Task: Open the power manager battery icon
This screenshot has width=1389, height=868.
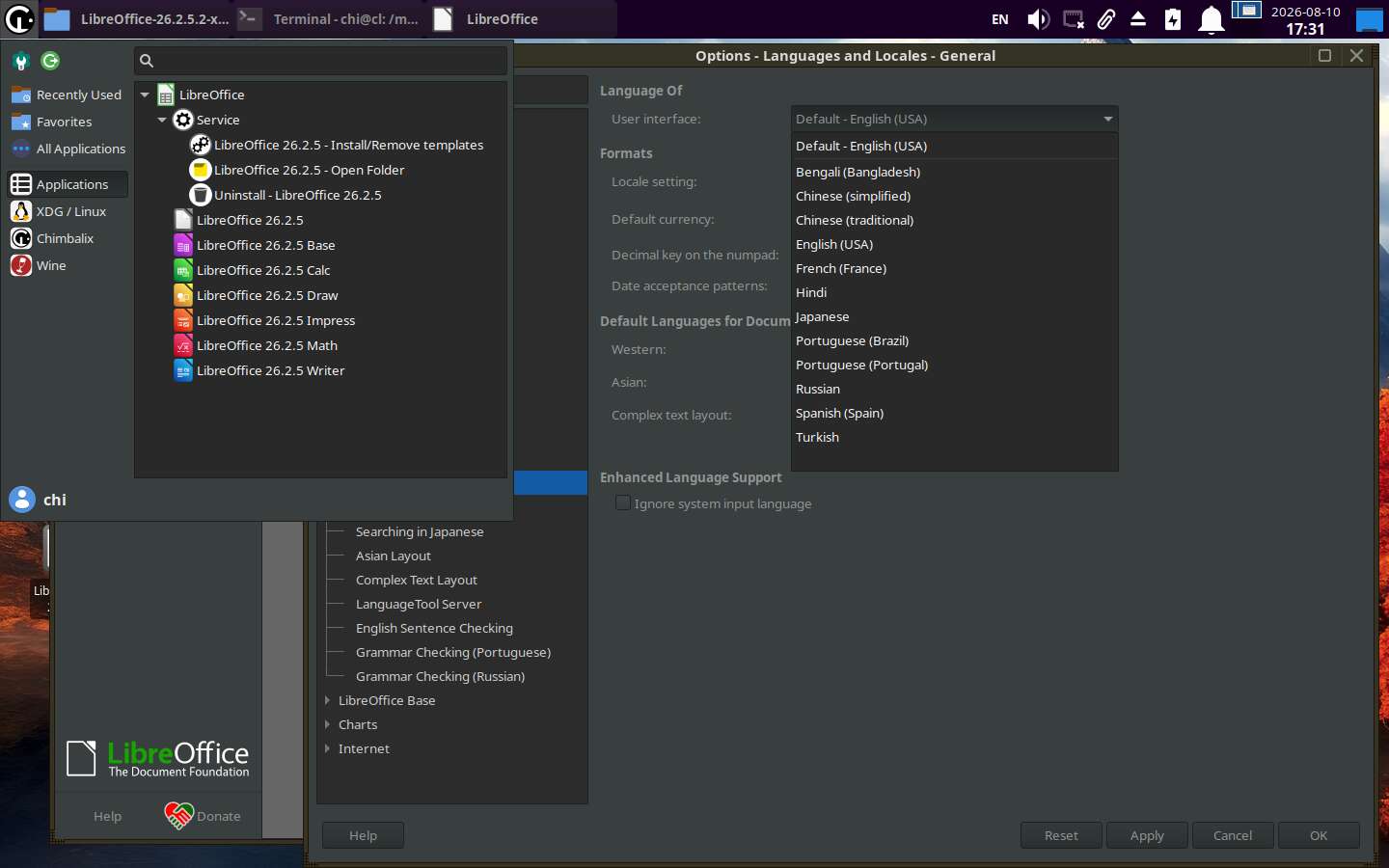Action: coord(1173,19)
